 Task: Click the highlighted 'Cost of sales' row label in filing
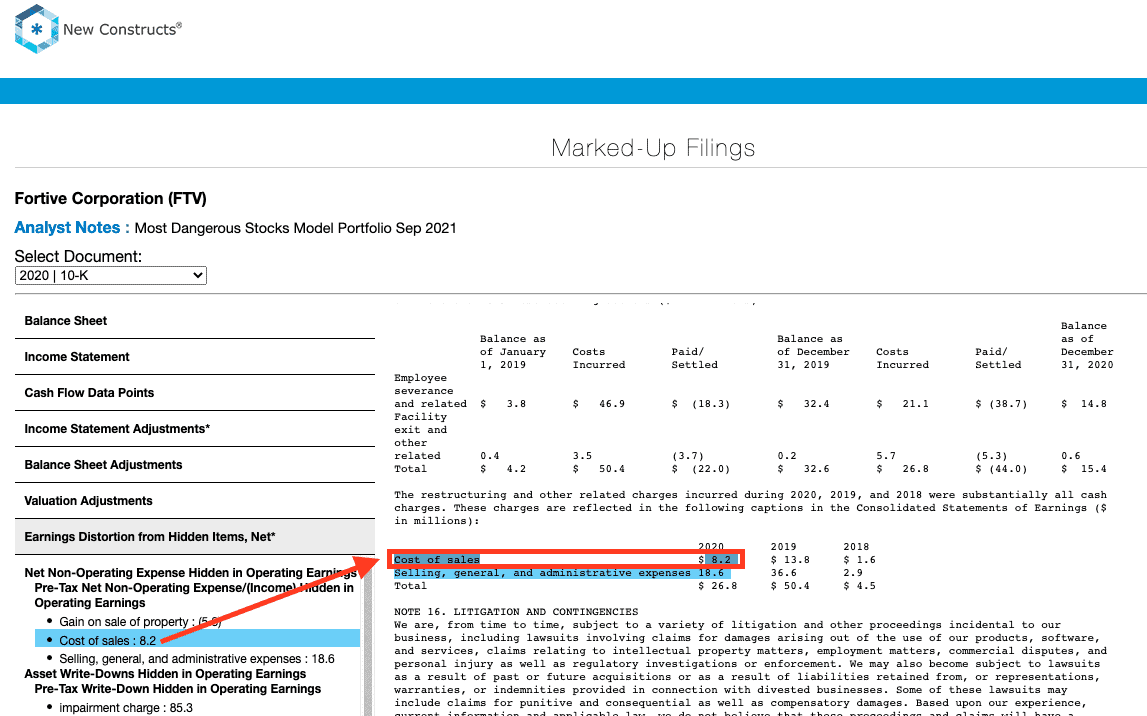pyautogui.click(x=437, y=560)
